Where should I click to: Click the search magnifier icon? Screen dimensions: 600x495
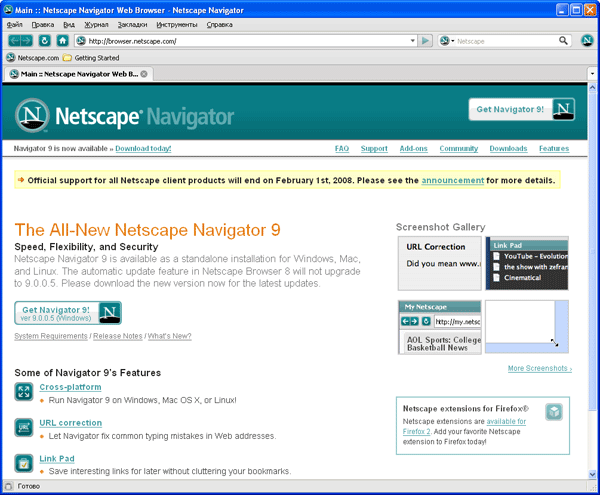coord(563,41)
